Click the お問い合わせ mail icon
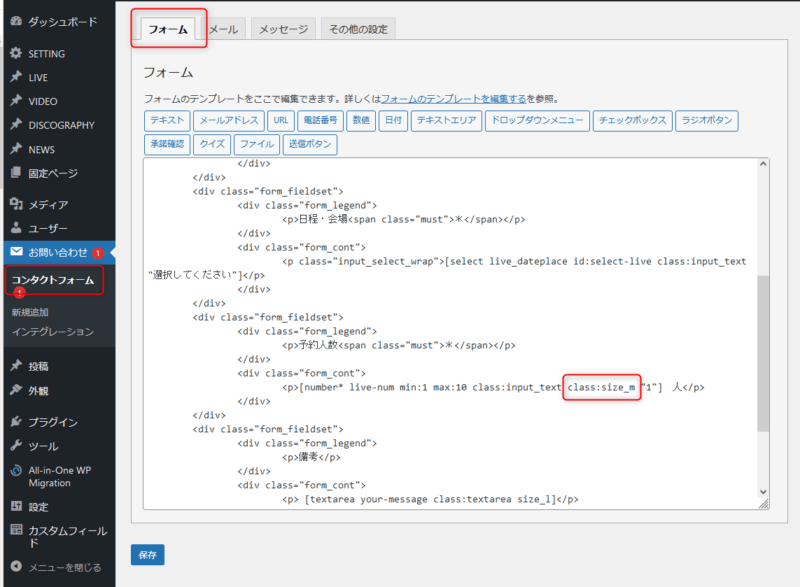800x587 pixels. (16, 252)
